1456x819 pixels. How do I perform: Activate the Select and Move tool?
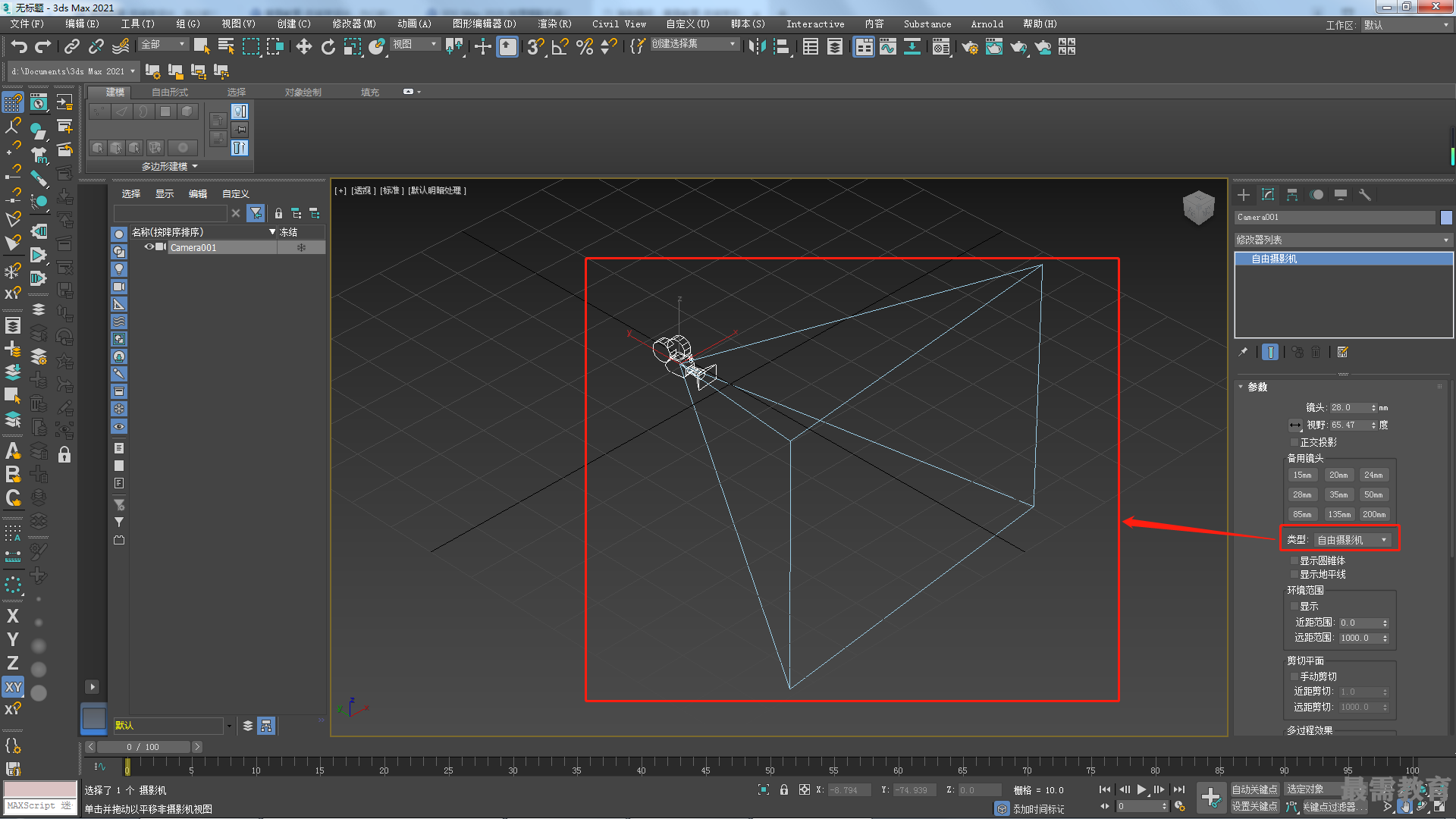click(x=303, y=47)
